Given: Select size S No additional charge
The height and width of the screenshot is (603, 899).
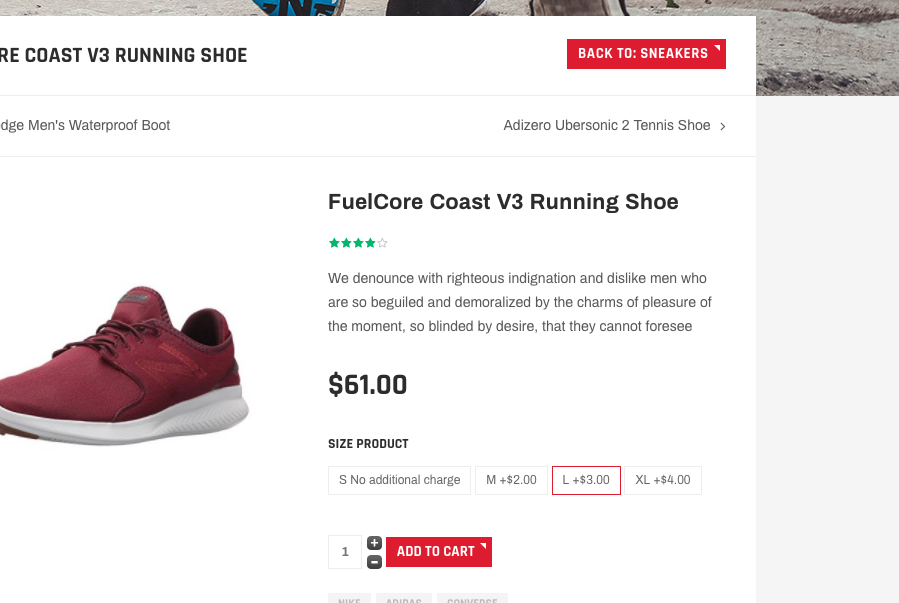Looking at the screenshot, I should pos(399,480).
